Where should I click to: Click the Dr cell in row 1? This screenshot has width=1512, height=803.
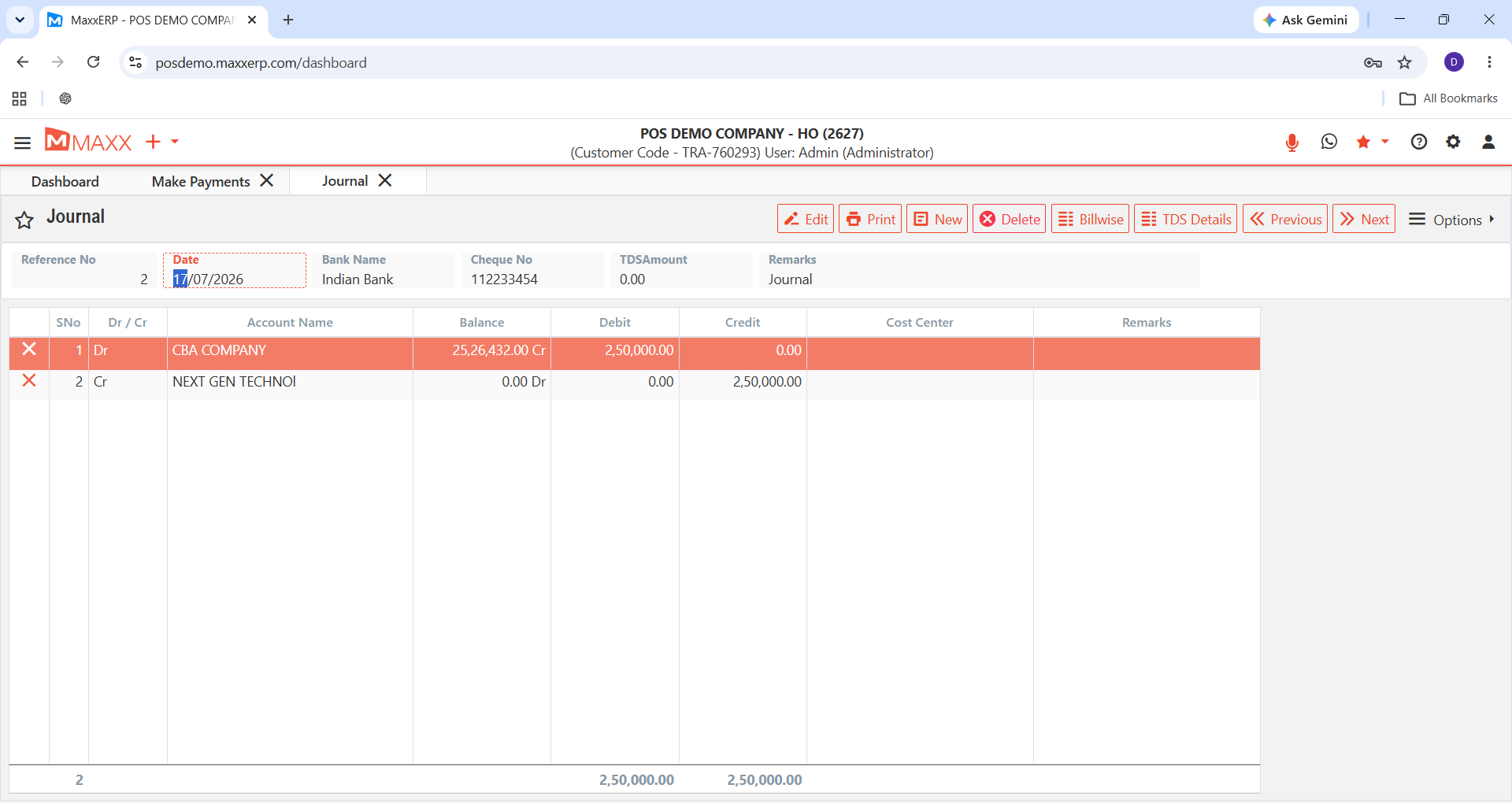128,353
